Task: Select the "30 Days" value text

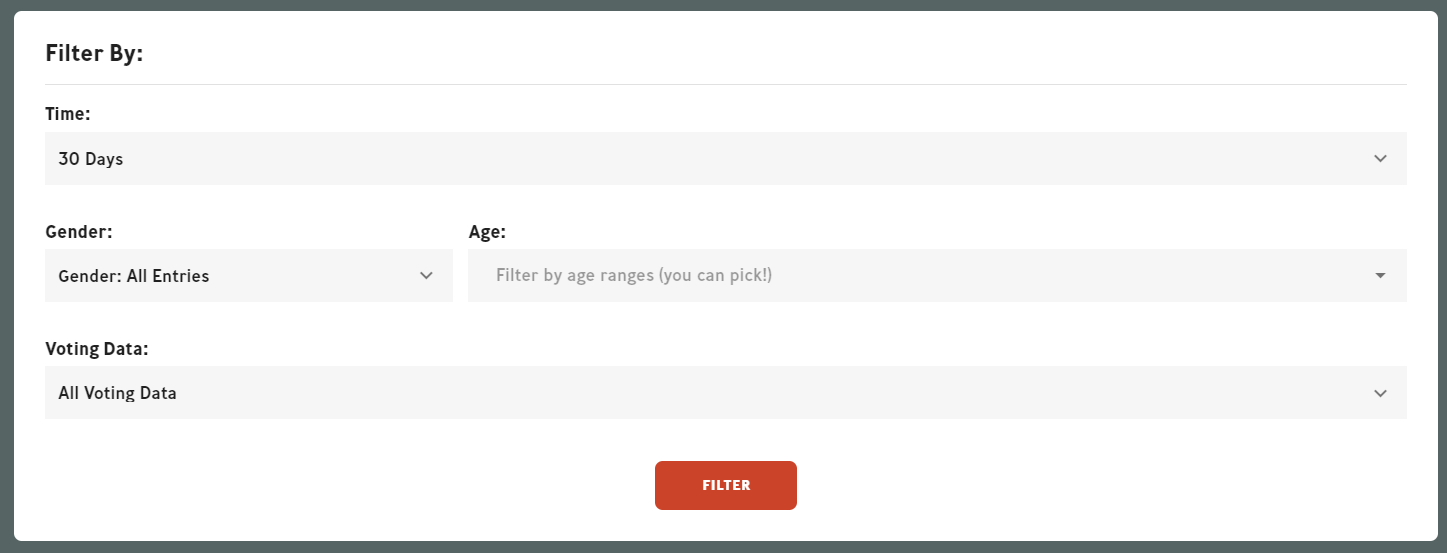Action: (91, 159)
